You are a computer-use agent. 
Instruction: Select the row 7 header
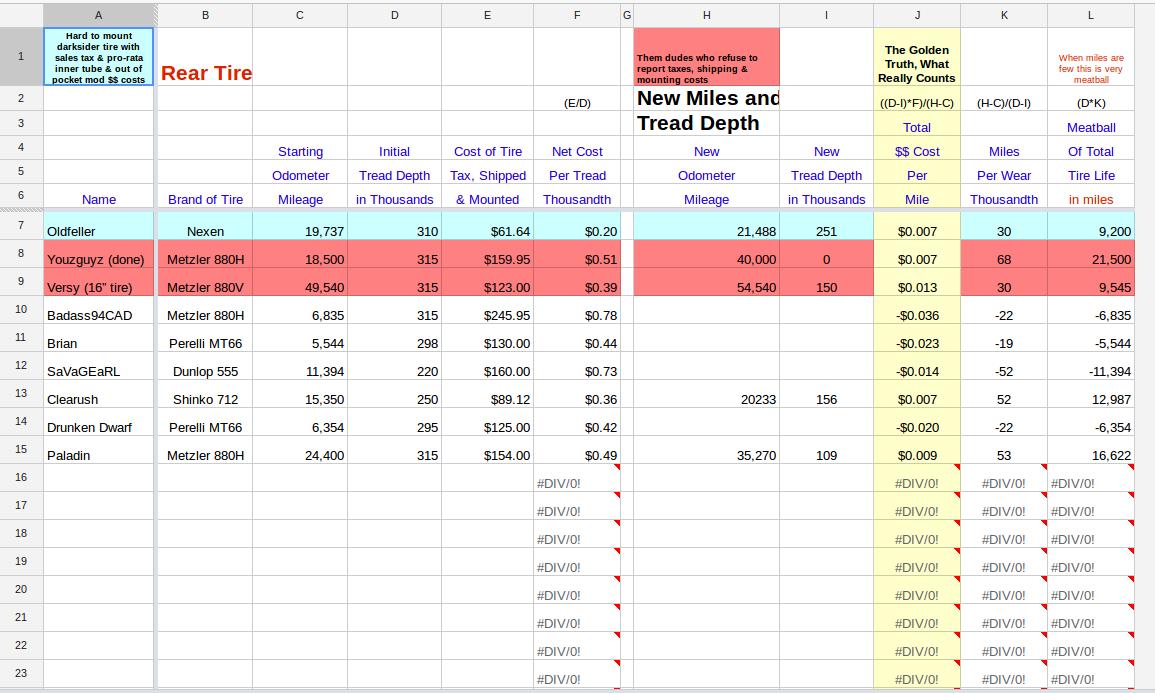coord(21,226)
